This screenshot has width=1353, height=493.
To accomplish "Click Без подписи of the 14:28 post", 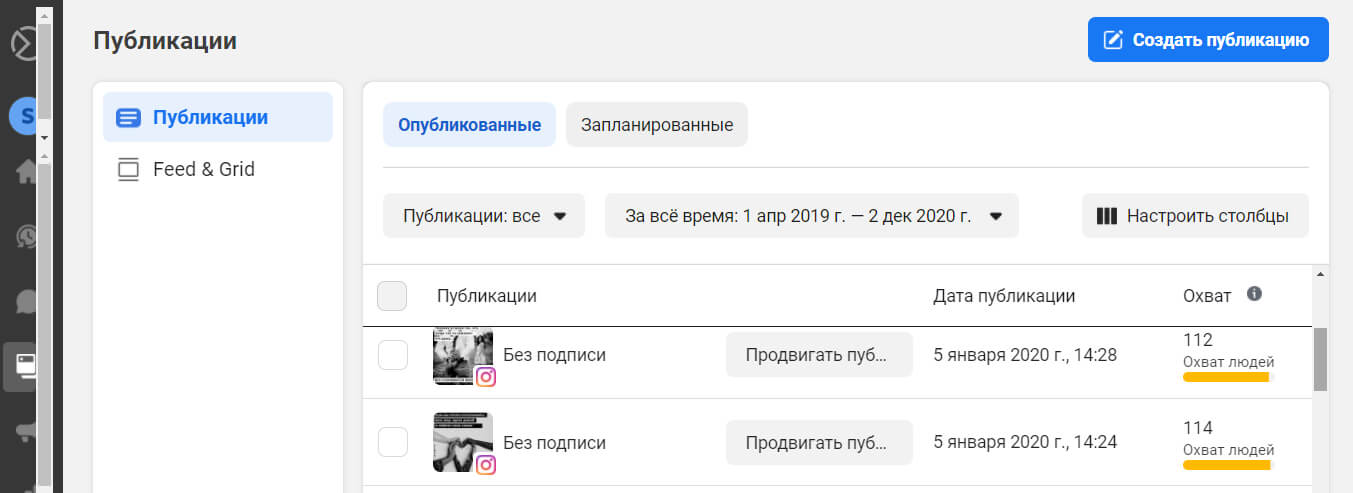I will tap(554, 355).
